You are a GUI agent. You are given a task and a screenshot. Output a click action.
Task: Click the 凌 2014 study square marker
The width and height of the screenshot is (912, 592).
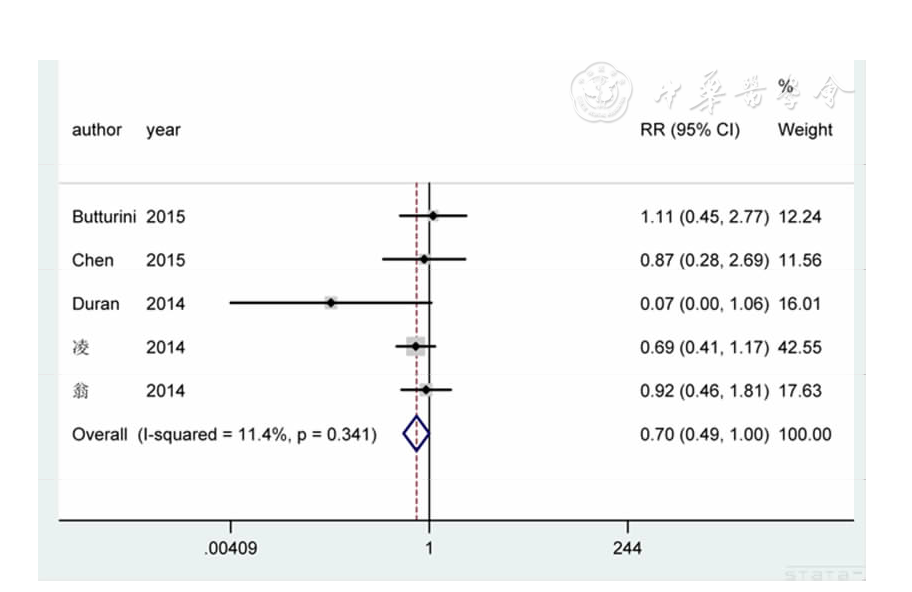tap(415, 347)
